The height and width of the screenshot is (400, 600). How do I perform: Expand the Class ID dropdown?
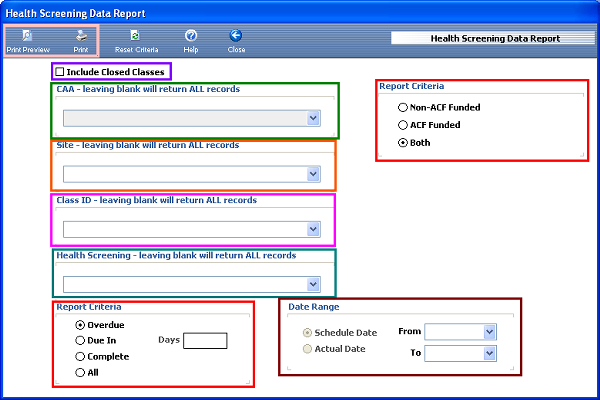313,229
